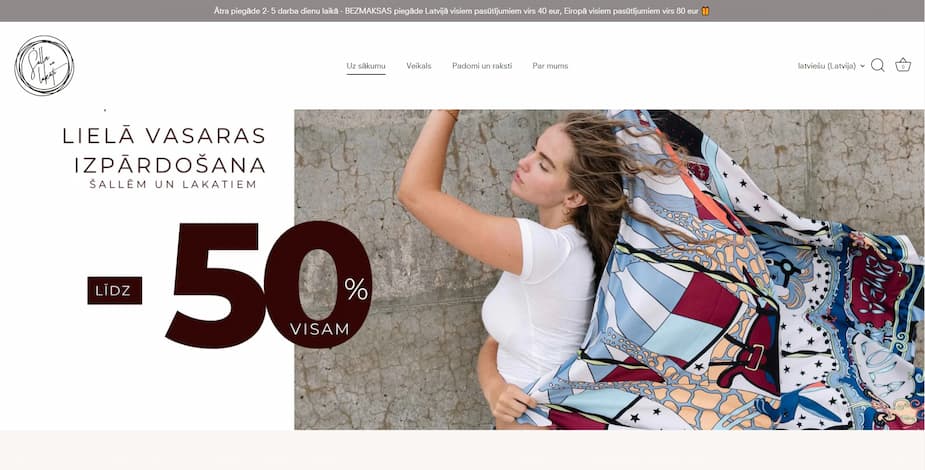Click the chevron beside the language name
Screen dimensions: 925x470
pos(862,66)
